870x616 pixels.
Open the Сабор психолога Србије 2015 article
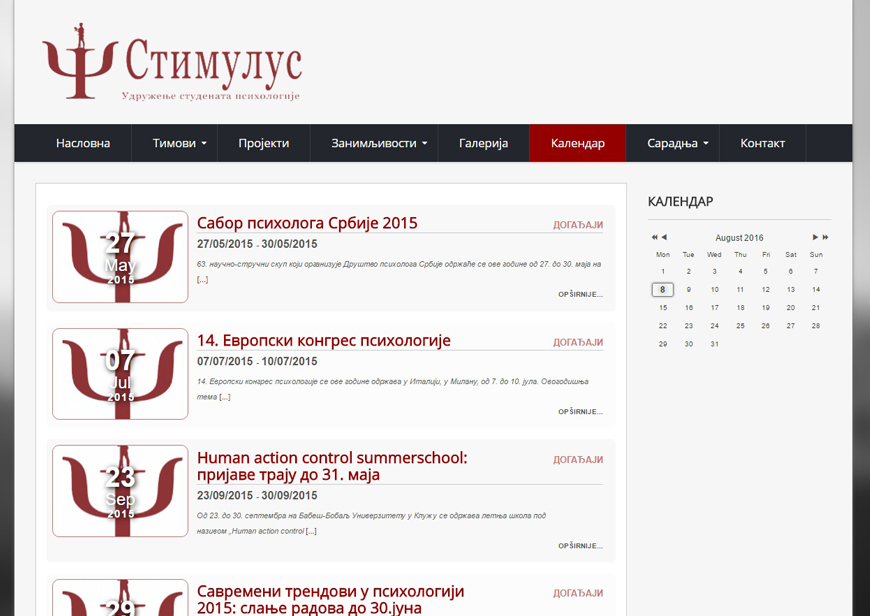307,223
